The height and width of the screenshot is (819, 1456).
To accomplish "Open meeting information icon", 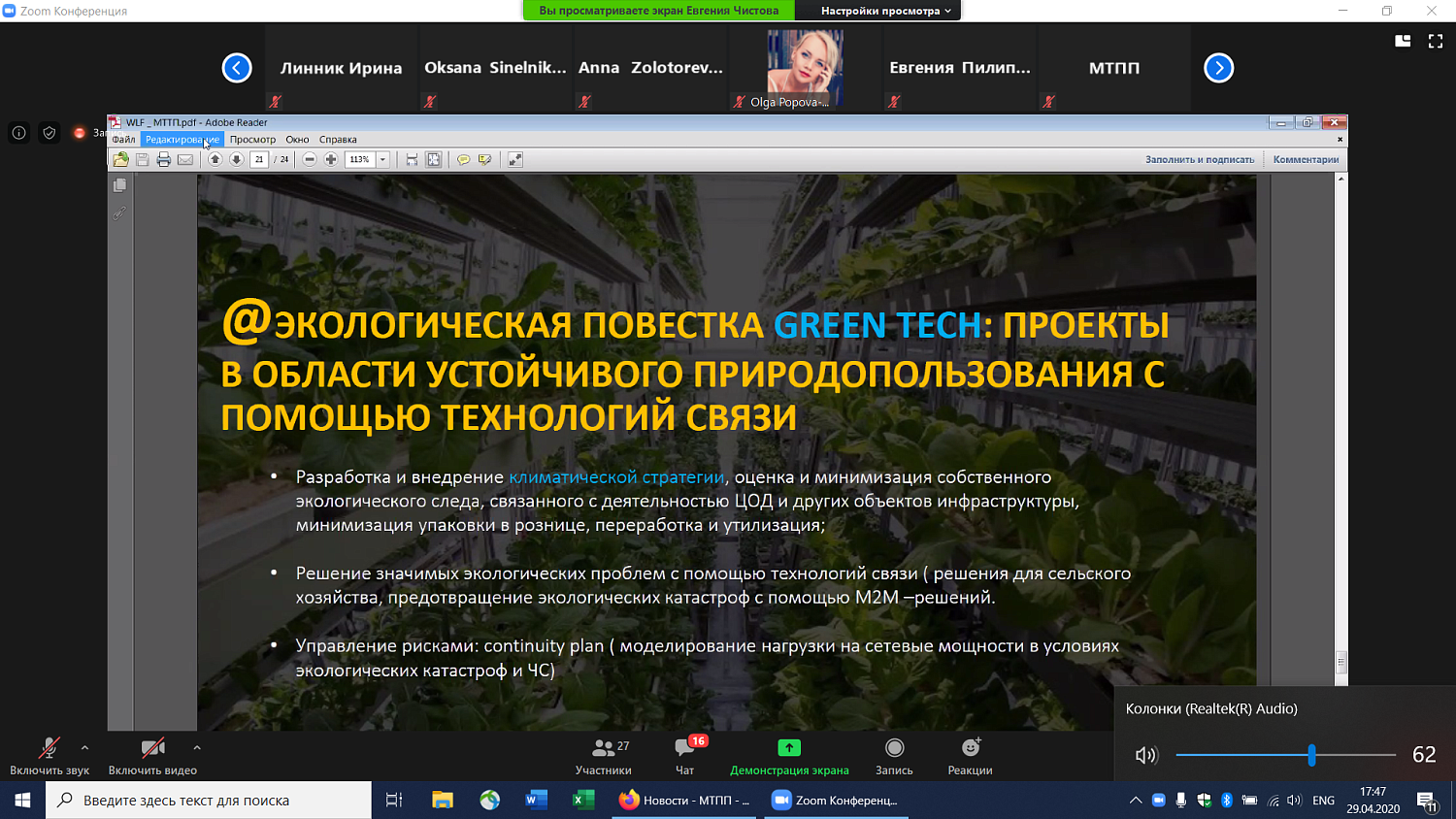I will (18, 133).
